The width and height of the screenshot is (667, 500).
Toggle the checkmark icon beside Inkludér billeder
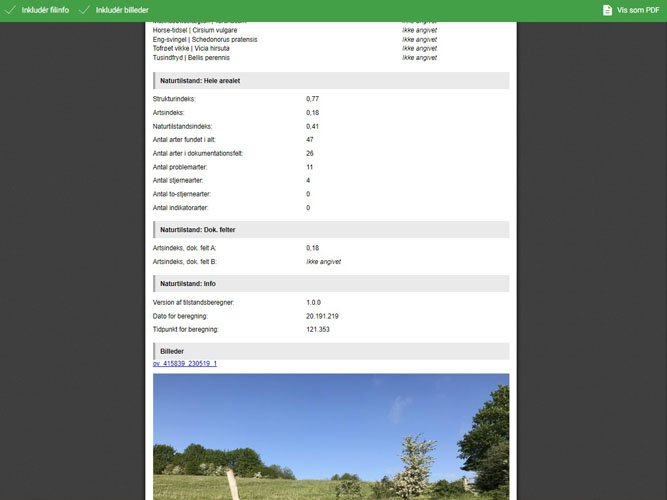(84, 10)
